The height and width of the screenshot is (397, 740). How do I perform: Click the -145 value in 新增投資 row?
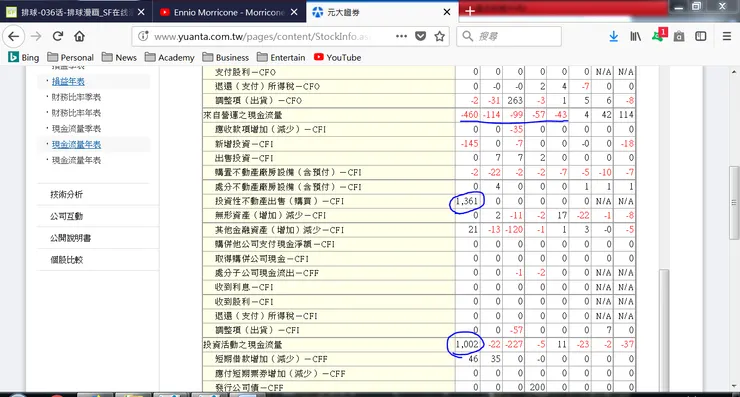coord(469,144)
